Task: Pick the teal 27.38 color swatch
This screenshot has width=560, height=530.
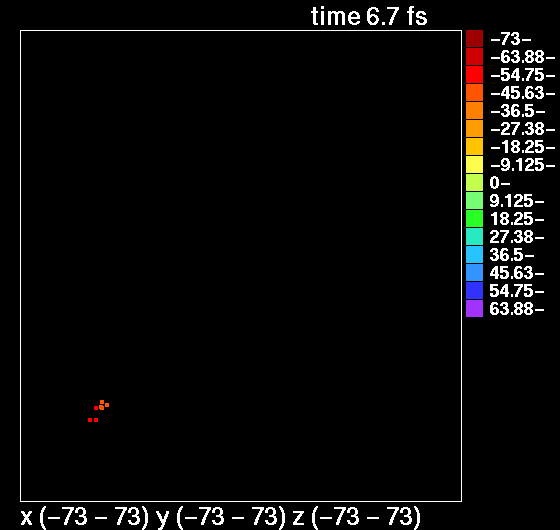Action: (x=474, y=236)
